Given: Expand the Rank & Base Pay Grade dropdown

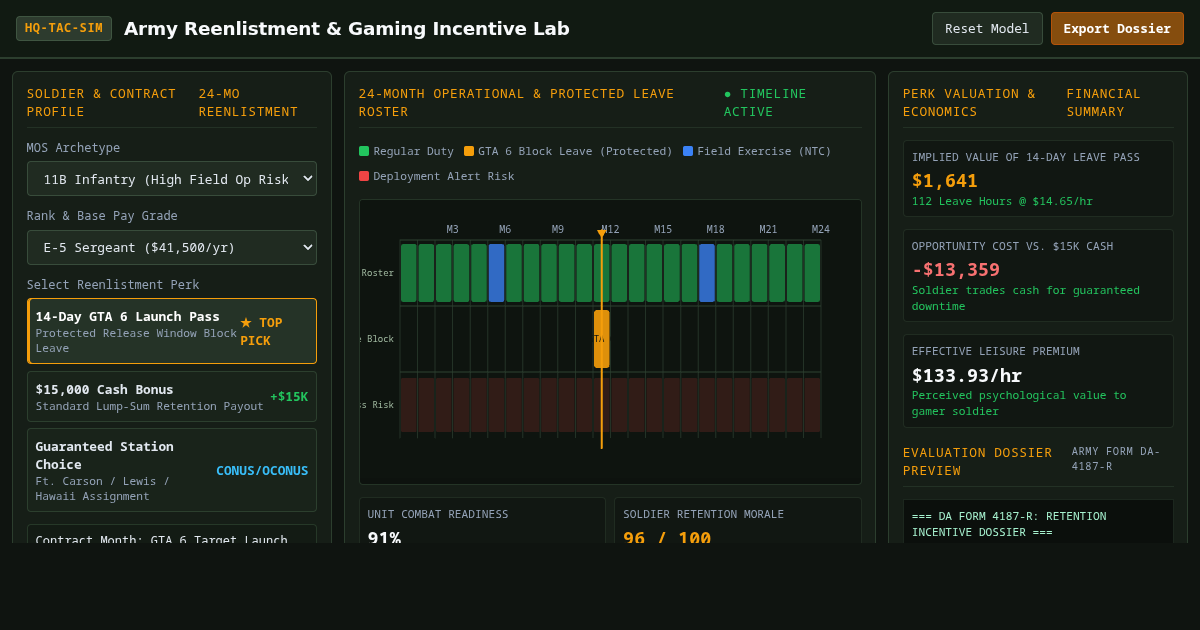Looking at the screenshot, I should [172, 247].
